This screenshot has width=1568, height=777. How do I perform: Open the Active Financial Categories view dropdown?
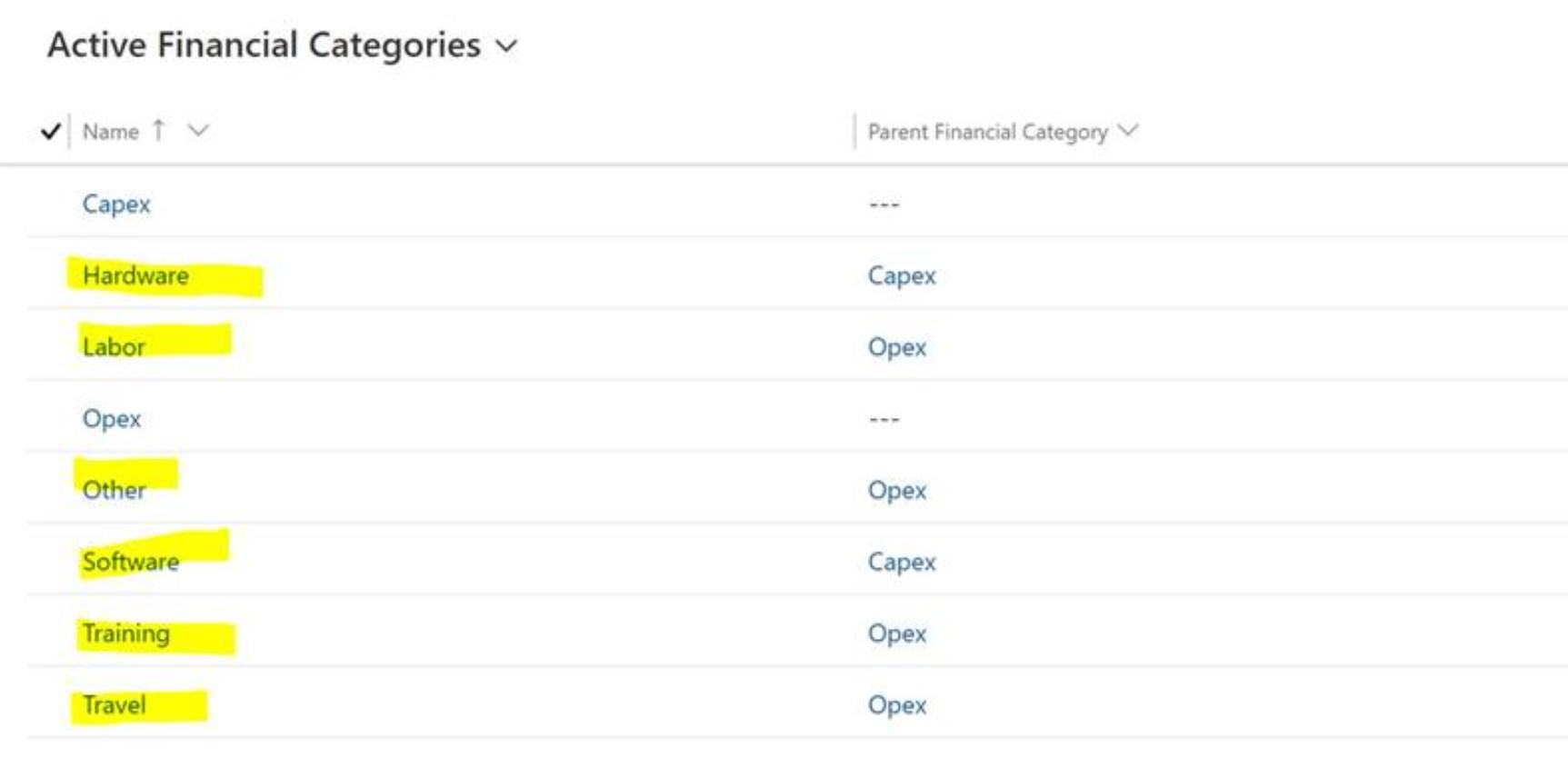tap(506, 46)
